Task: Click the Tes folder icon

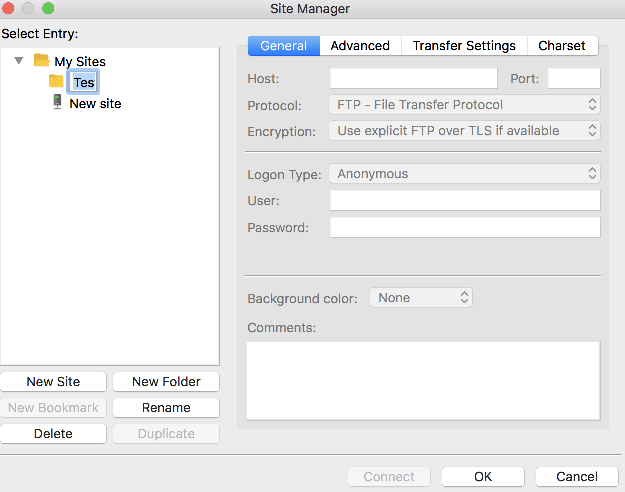Action: coord(56,82)
